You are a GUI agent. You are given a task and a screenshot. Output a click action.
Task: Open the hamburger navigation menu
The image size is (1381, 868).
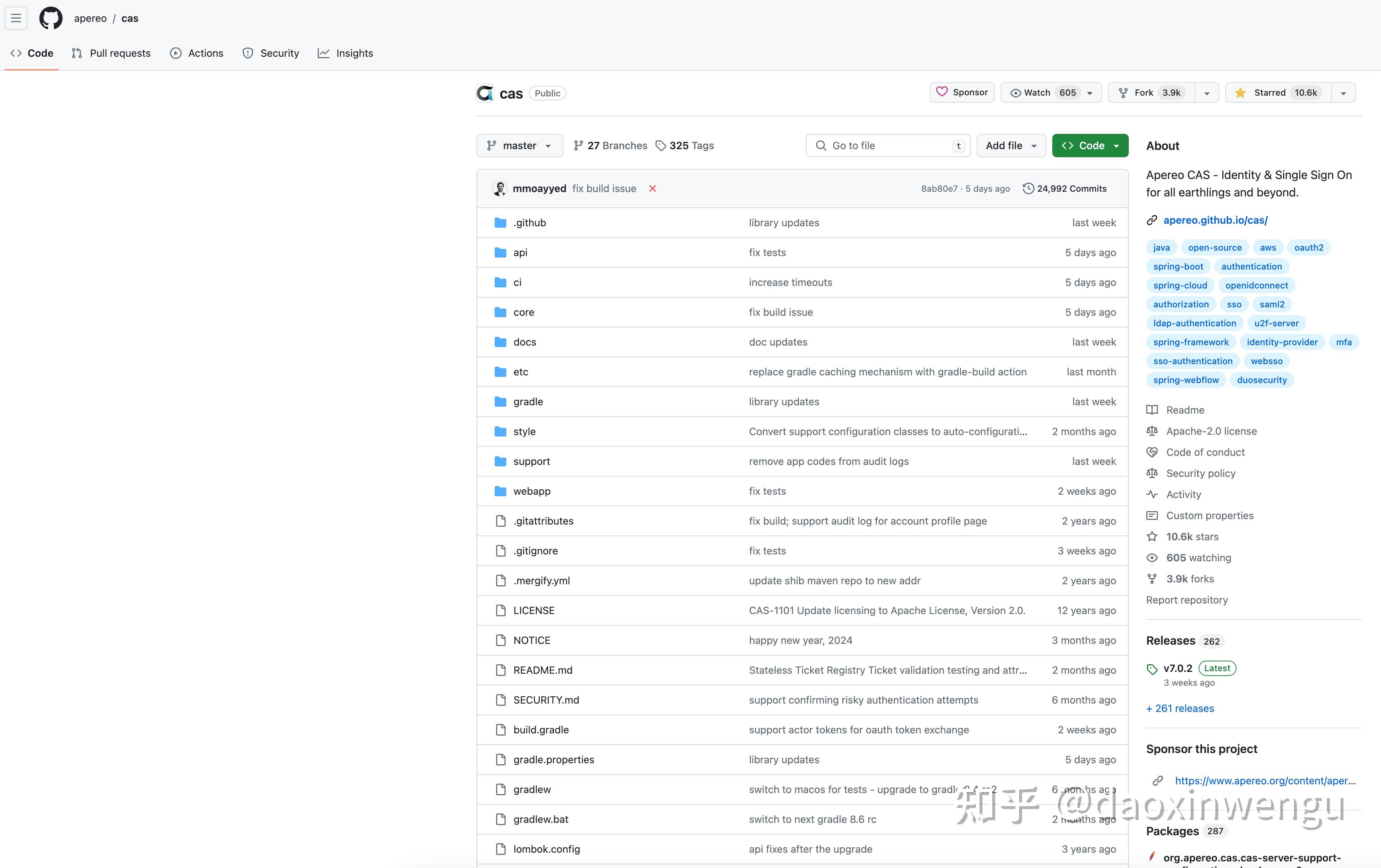[16, 18]
